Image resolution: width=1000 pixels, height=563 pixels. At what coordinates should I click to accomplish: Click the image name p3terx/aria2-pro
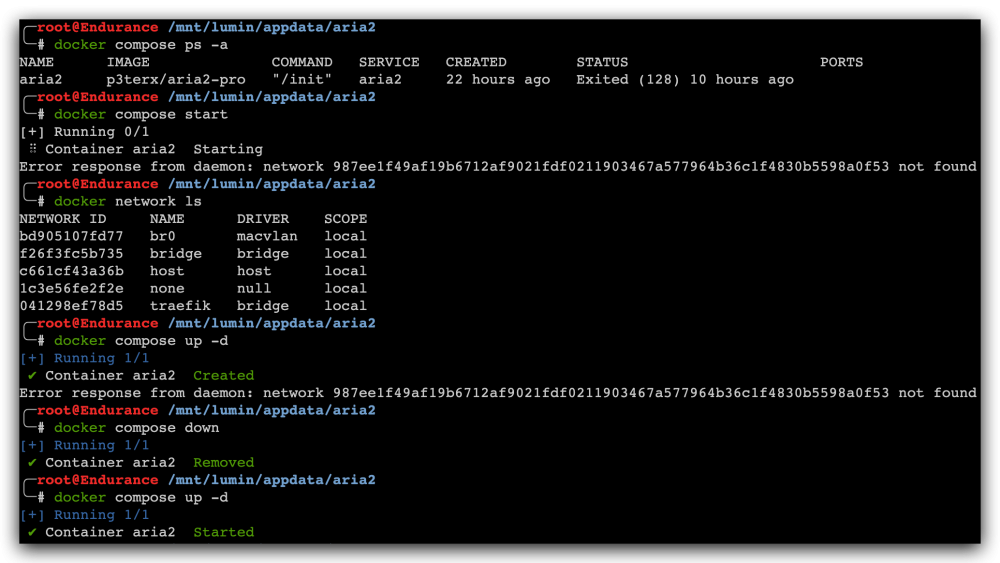click(175, 80)
